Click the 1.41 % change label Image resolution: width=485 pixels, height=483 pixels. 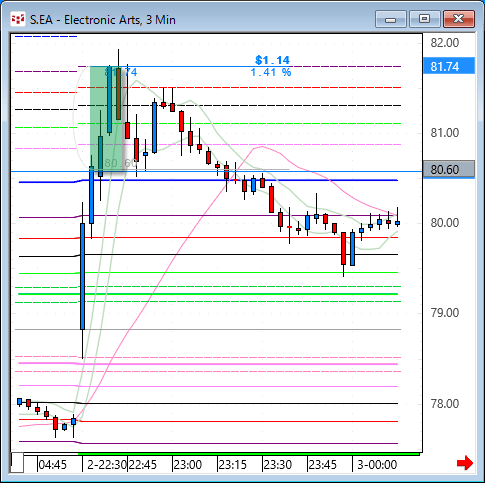pyautogui.click(x=271, y=72)
